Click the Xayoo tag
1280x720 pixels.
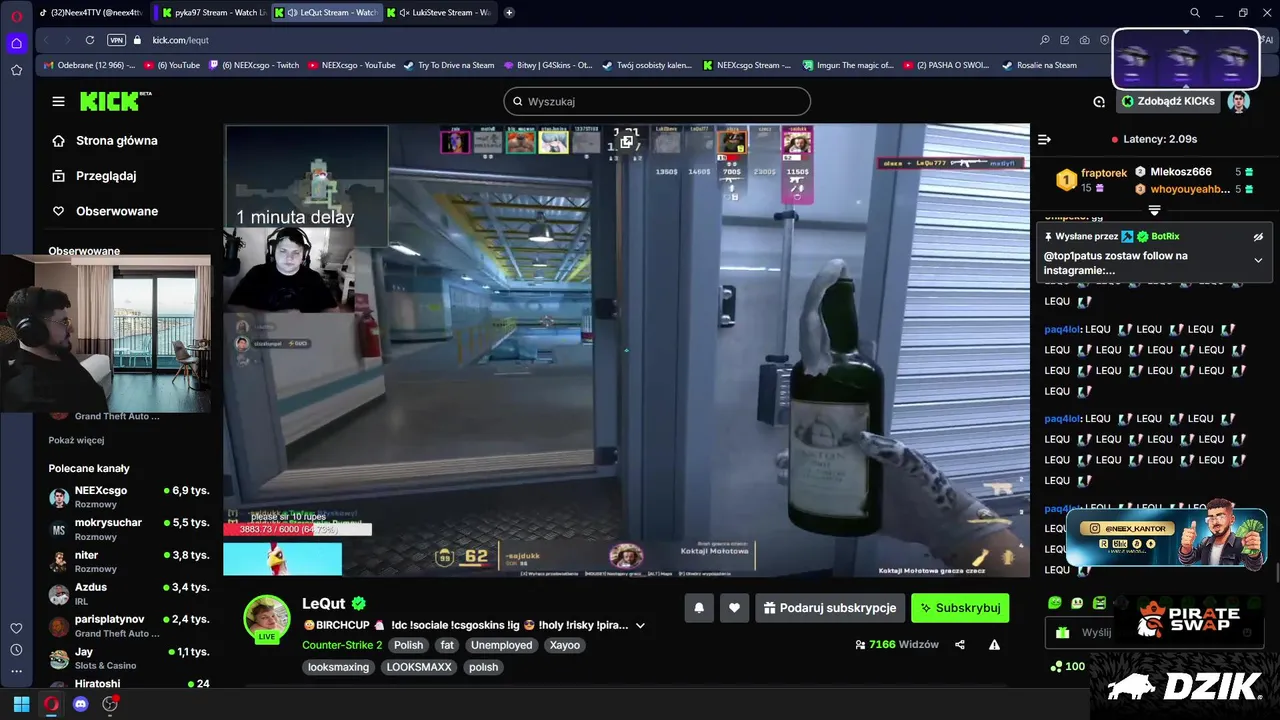565,645
